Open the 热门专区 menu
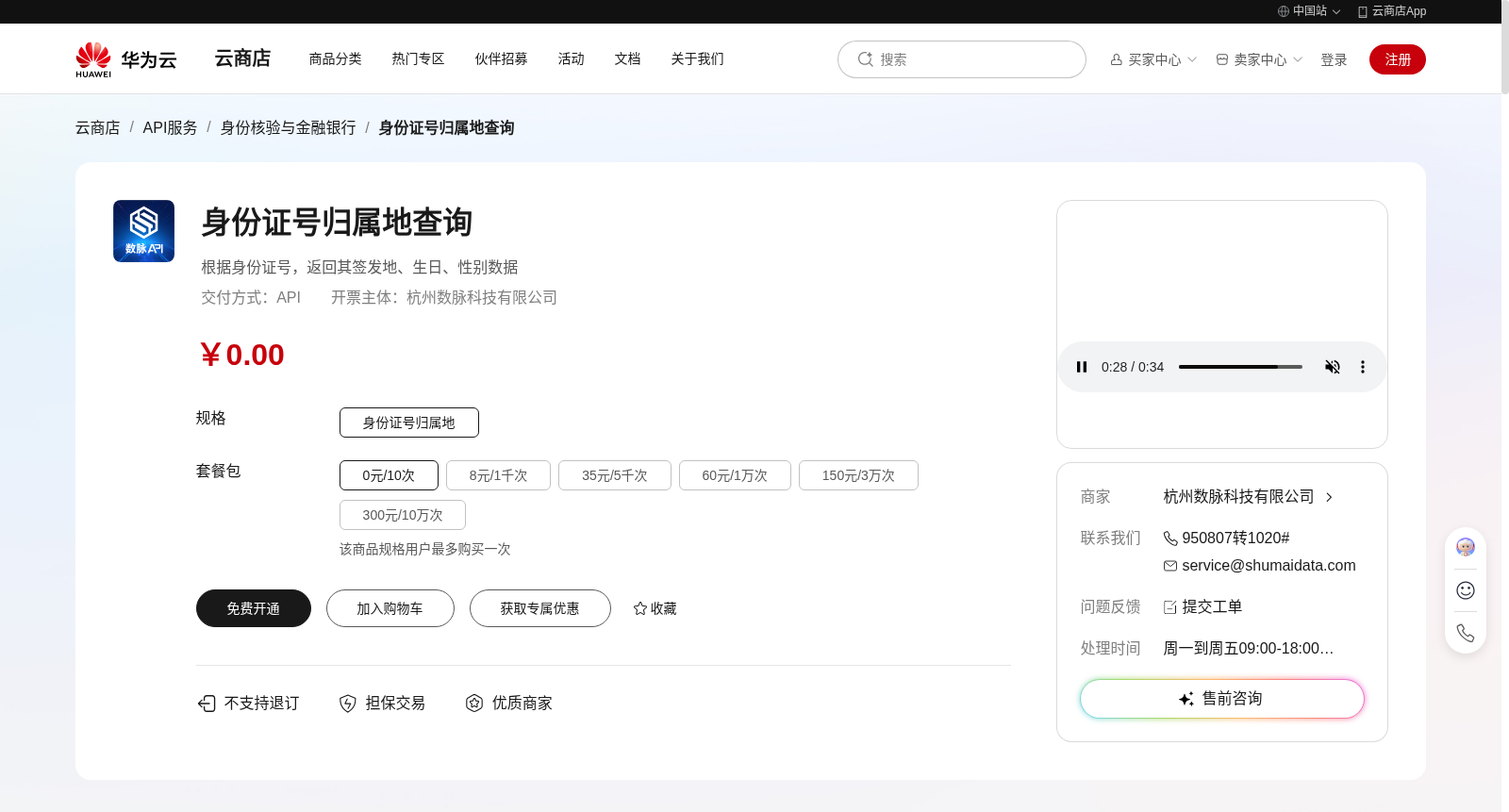The width and height of the screenshot is (1509, 812). tap(418, 58)
